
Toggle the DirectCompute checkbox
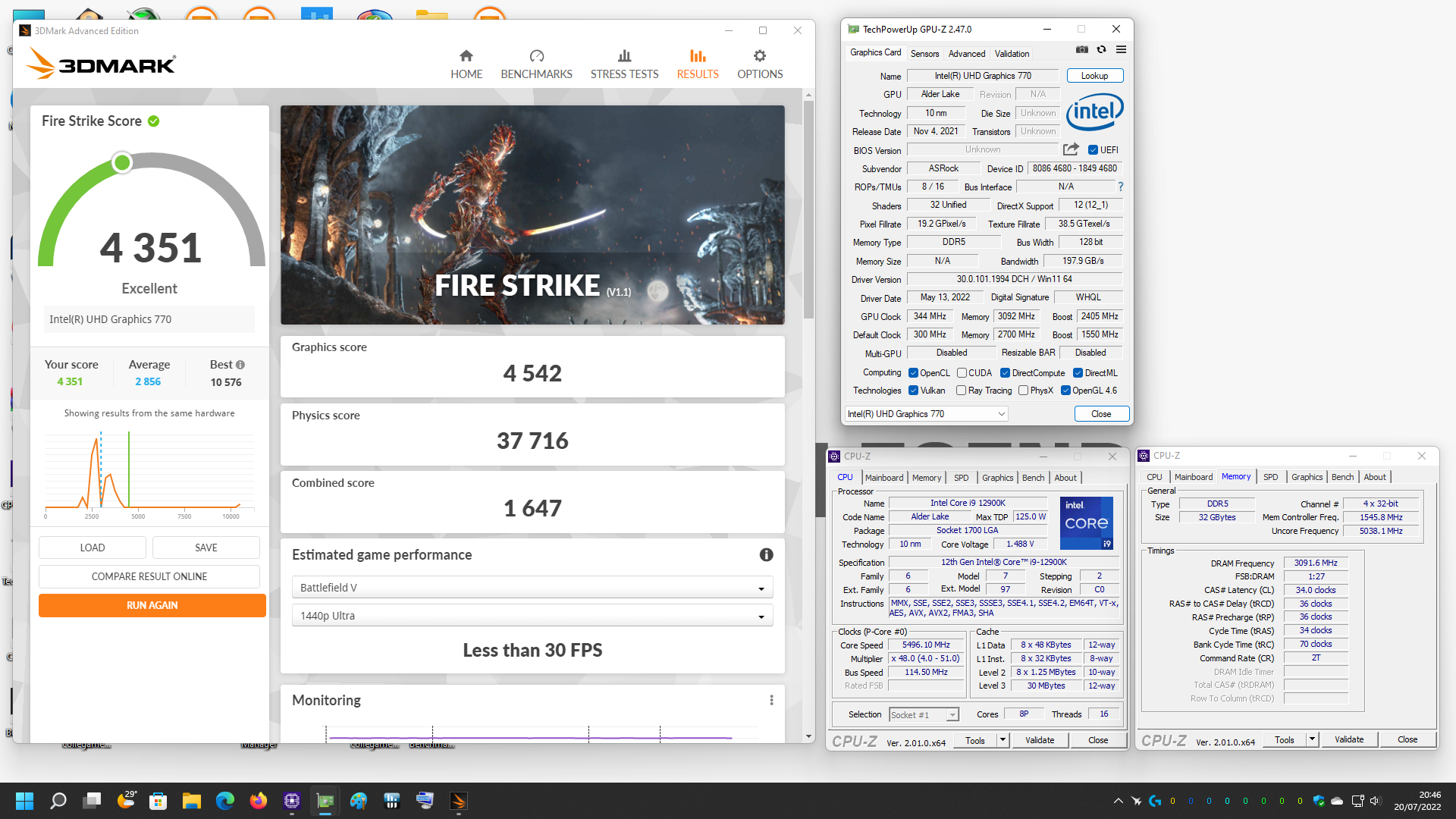click(1005, 373)
